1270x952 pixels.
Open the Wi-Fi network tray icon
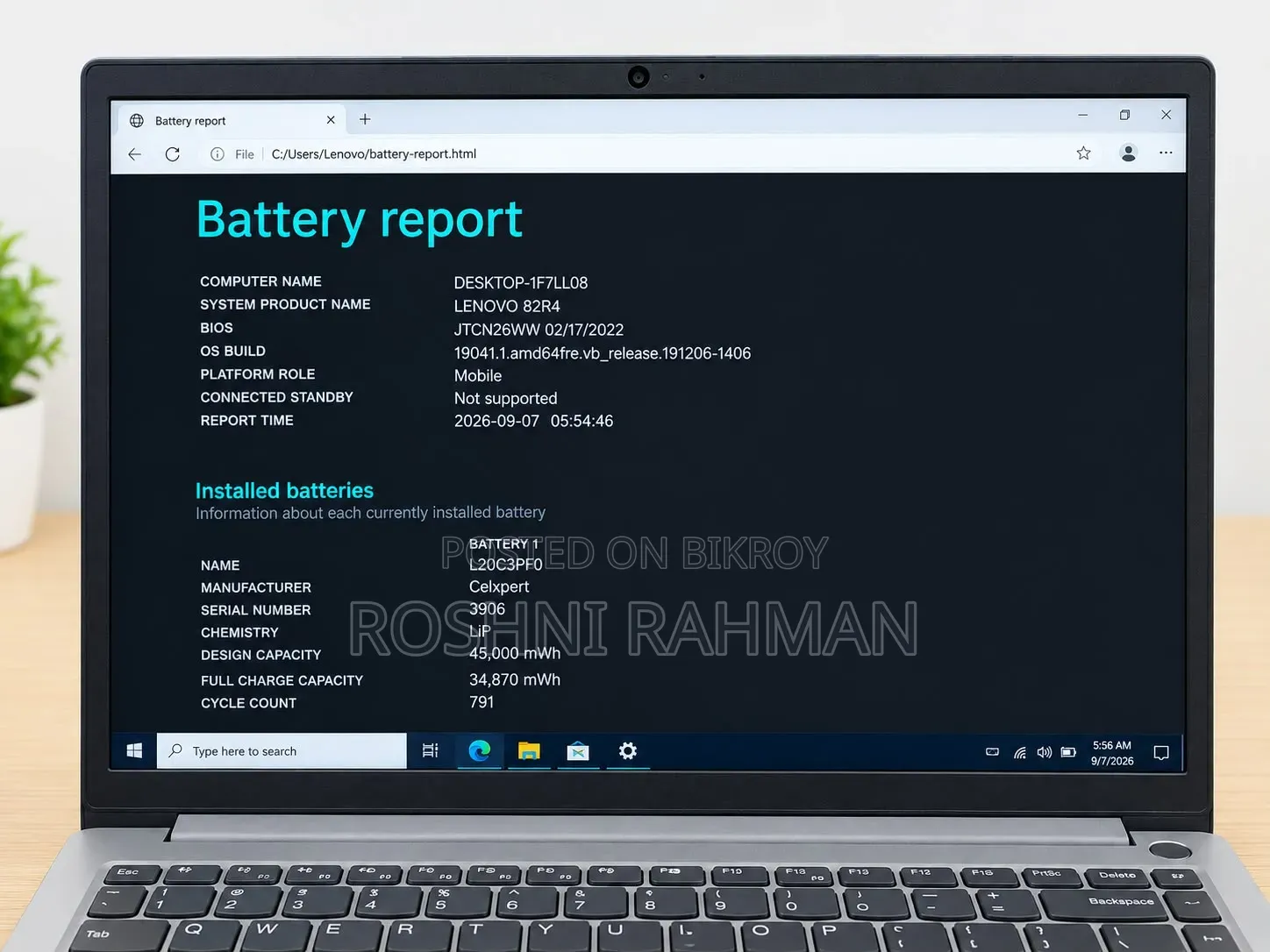click(1020, 752)
